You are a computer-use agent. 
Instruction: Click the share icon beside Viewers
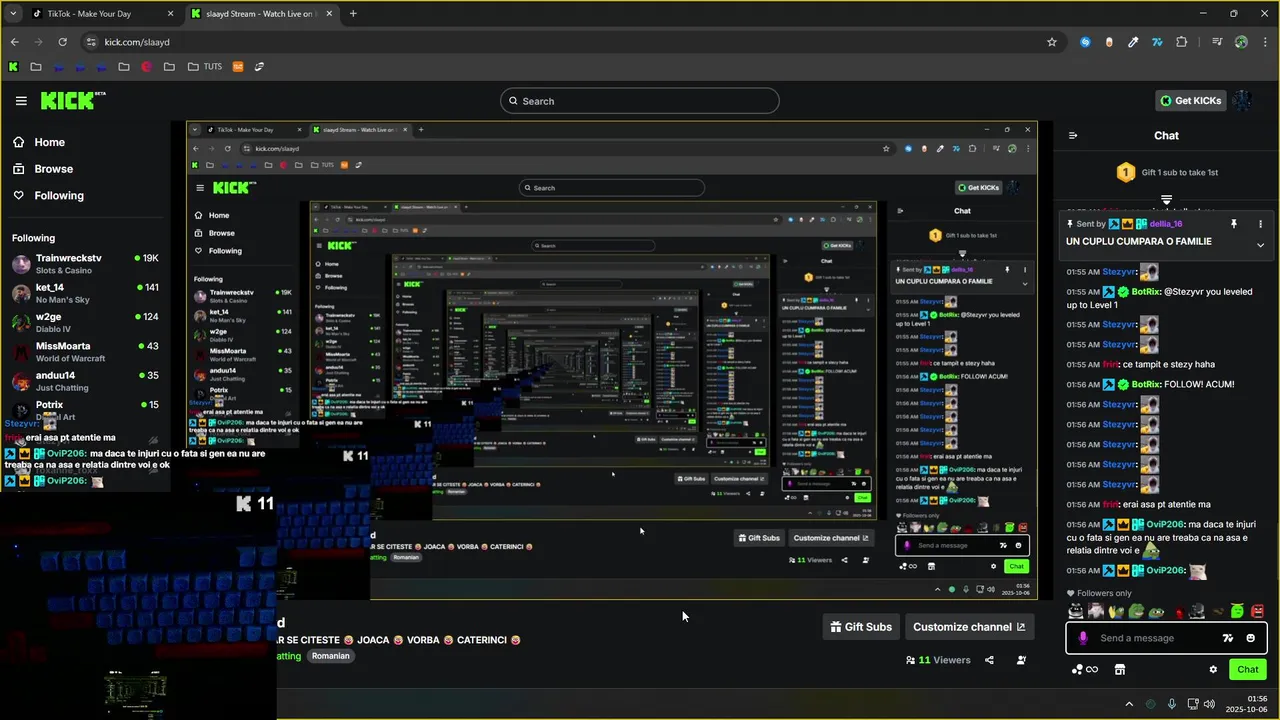989,660
